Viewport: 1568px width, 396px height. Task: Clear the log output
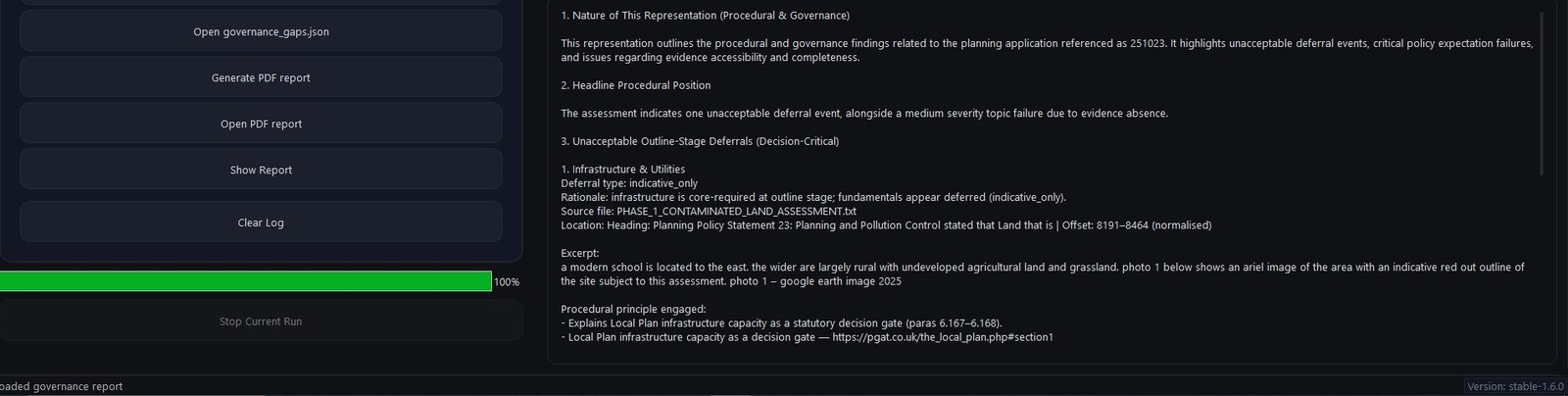[261, 223]
